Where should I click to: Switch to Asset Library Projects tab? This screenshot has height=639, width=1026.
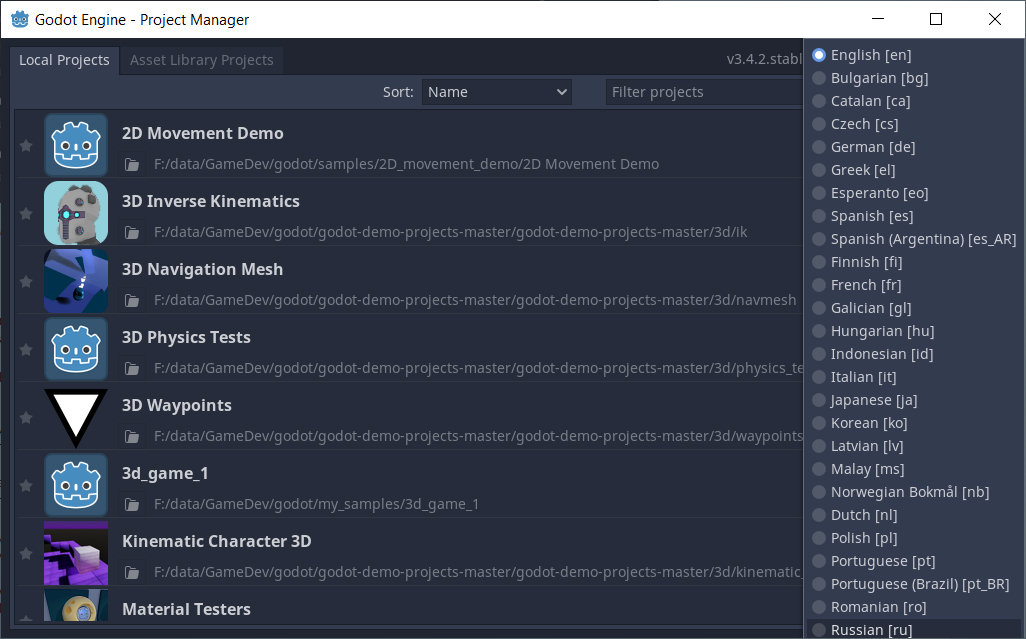(202, 60)
